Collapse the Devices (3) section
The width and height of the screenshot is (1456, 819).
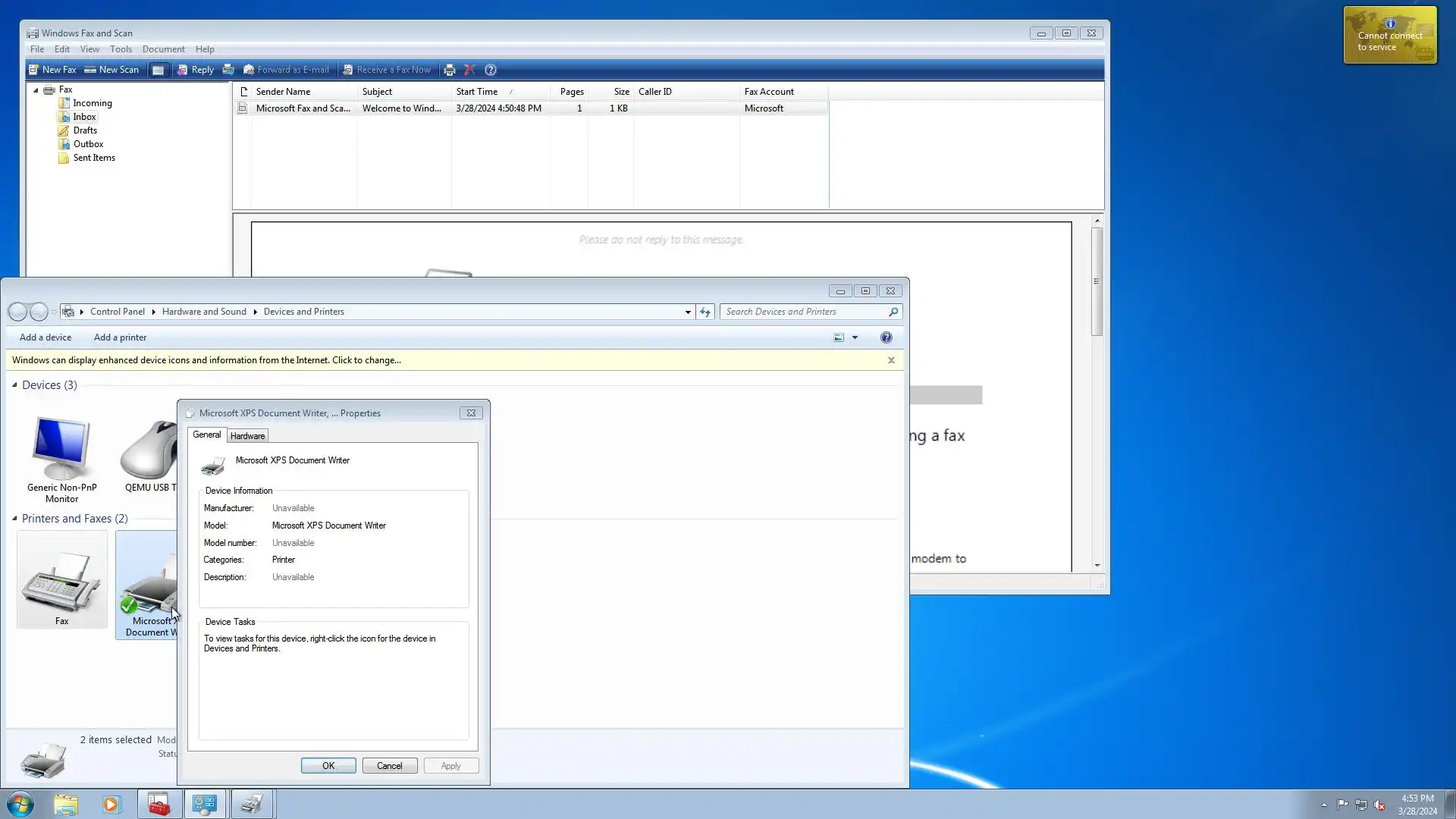pos(14,385)
